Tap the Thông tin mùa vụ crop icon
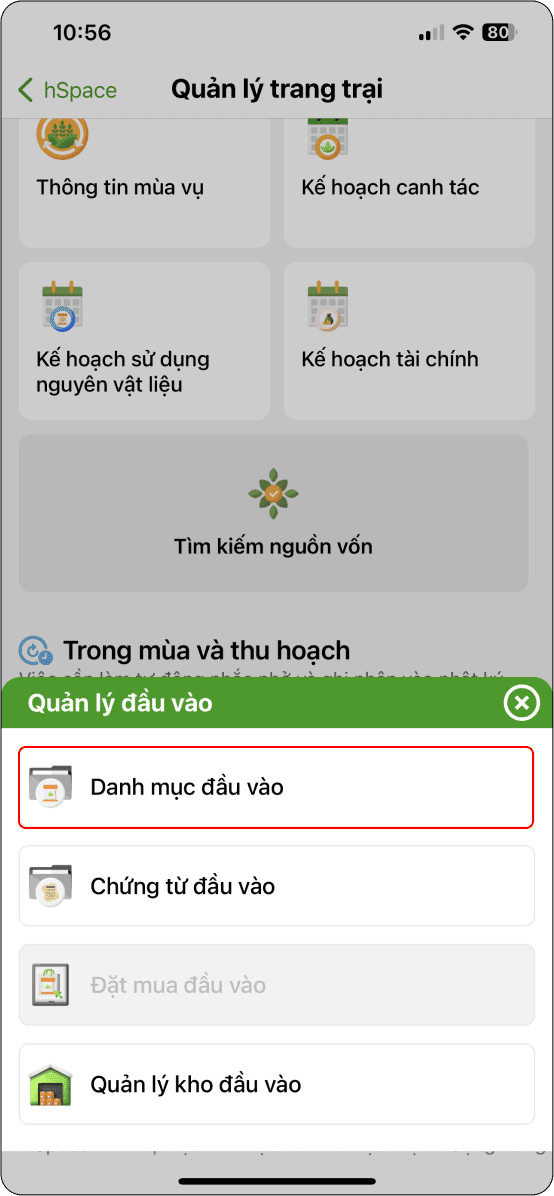This screenshot has width=554, height=1196. [x=63, y=137]
